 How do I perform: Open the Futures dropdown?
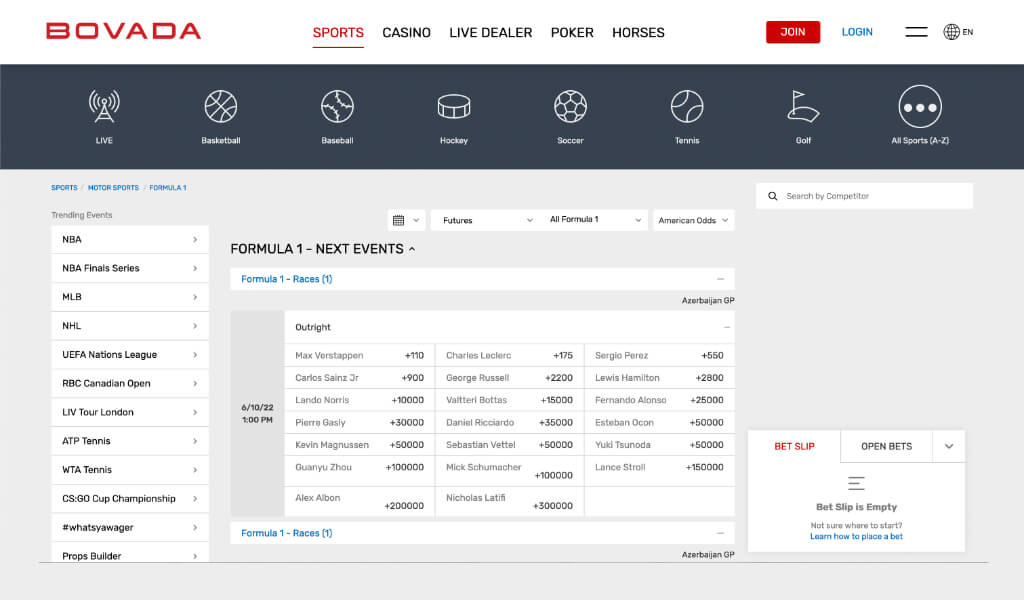487,220
